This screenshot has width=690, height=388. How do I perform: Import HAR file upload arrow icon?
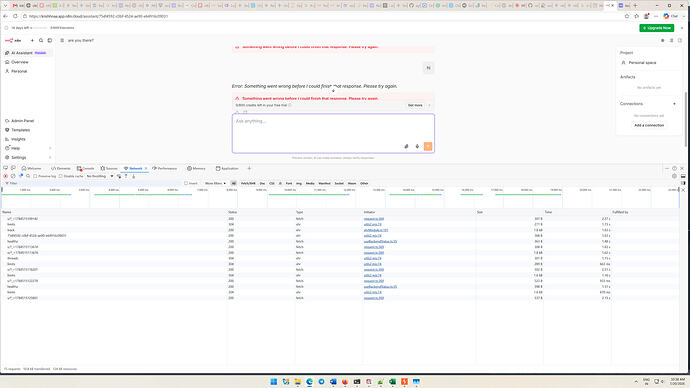click(126, 176)
